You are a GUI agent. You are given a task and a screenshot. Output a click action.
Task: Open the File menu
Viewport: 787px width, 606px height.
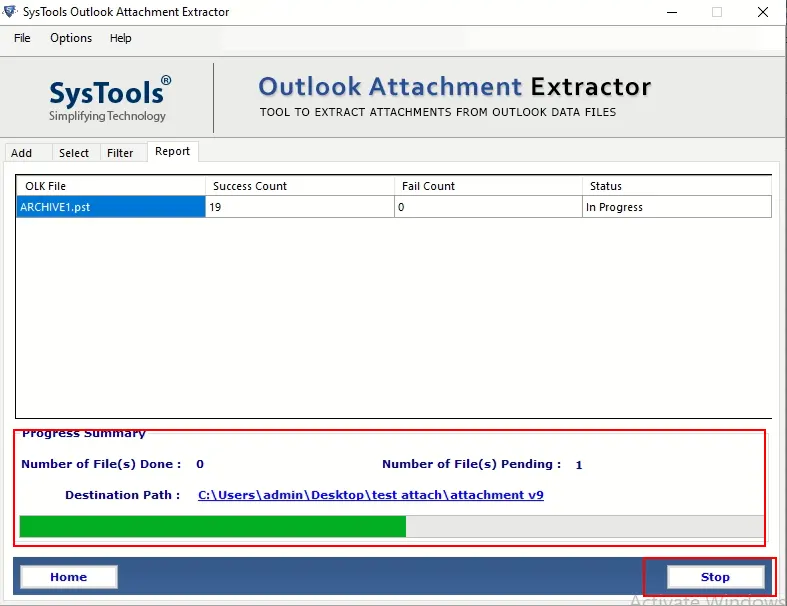pyautogui.click(x=22, y=38)
